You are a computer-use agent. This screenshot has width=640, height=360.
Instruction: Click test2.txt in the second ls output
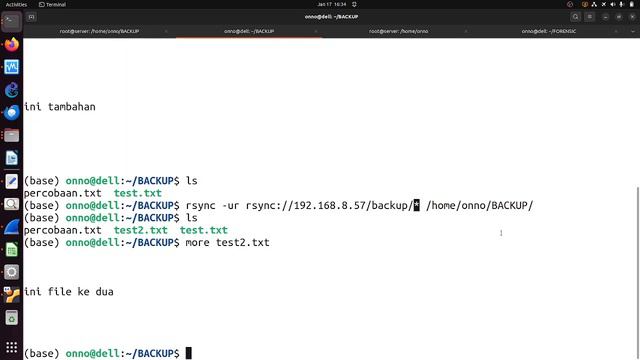(140, 230)
